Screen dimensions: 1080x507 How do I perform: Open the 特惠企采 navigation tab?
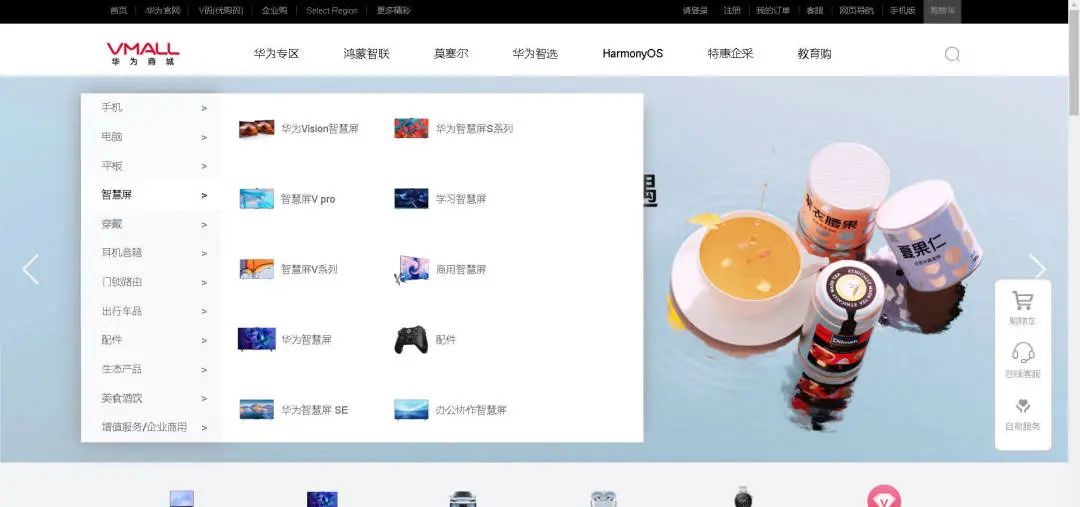click(x=730, y=54)
